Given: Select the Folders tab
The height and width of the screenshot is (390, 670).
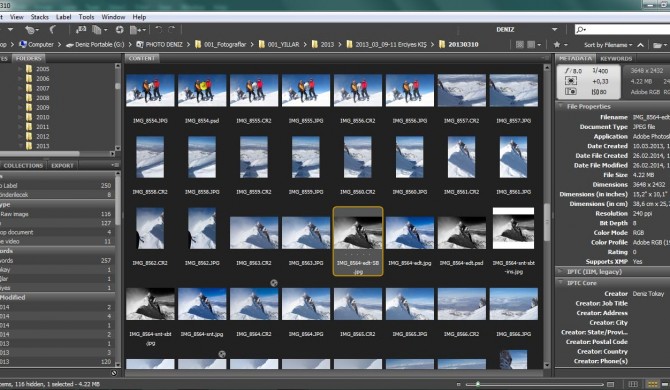Looking at the screenshot, I should [29, 59].
